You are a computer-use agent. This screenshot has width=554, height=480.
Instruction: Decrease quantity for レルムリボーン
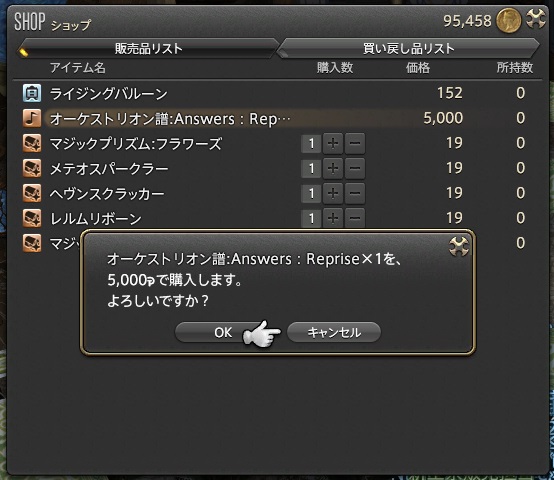pyautogui.click(x=355, y=218)
